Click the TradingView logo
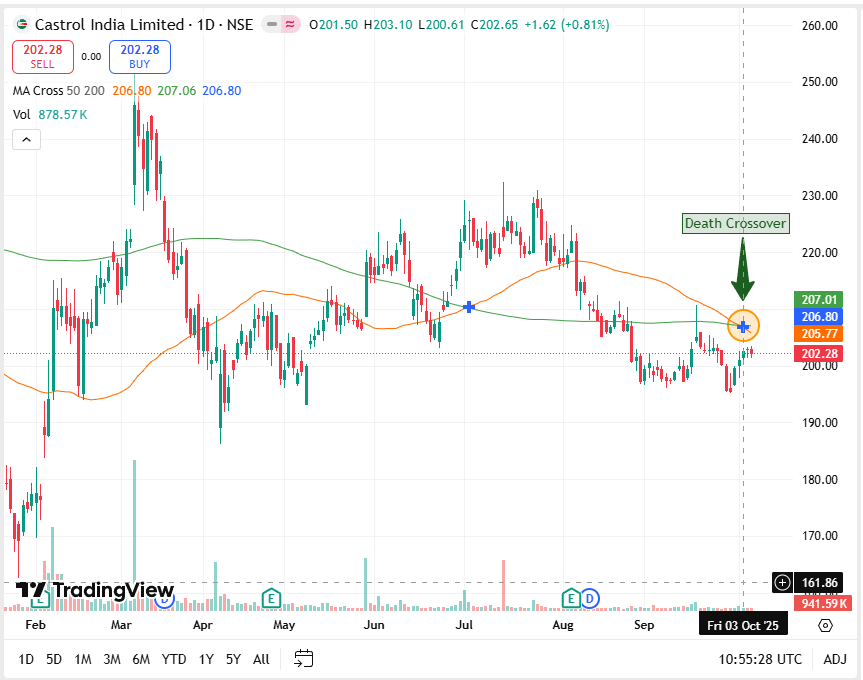Screen dimensions: 863x680 click(x=96, y=591)
